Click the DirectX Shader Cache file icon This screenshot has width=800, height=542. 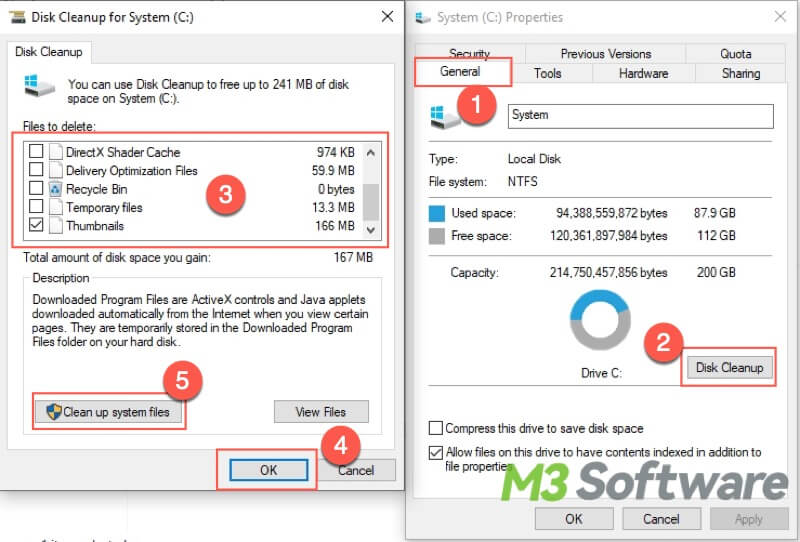(x=56, y=152)
